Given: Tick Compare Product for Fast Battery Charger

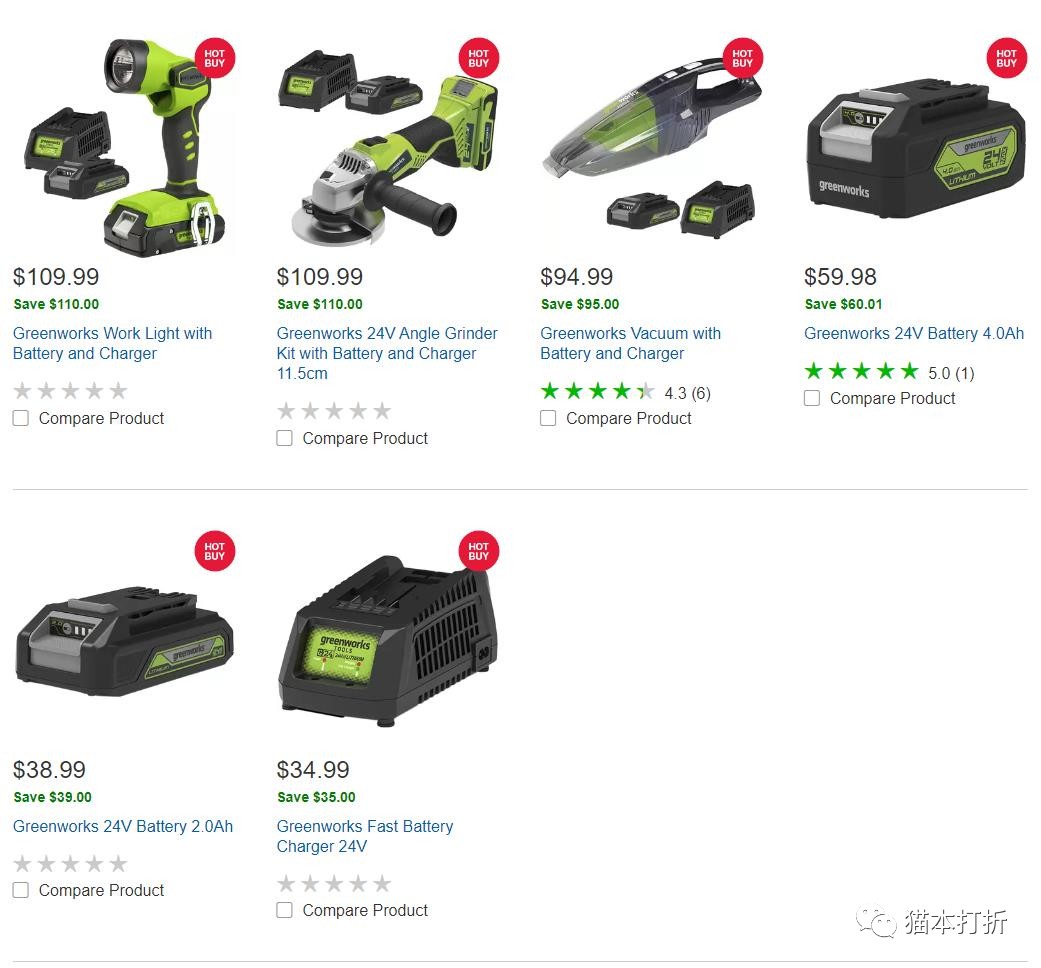Looking at the screenshot, I should pos(284,910).
